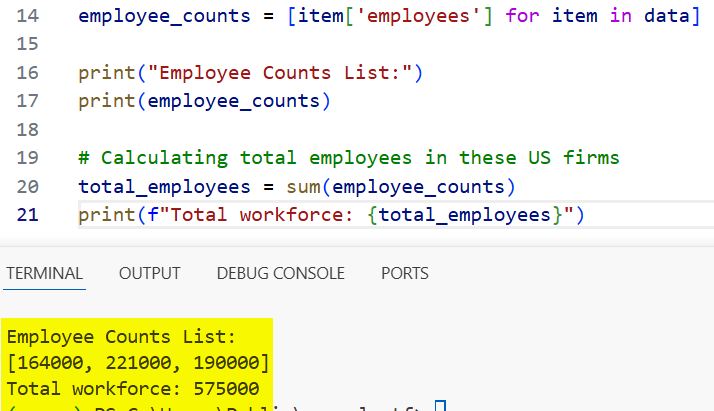Click the 'employees' string key on line 14
714x411 pixels.
[418, 16]
